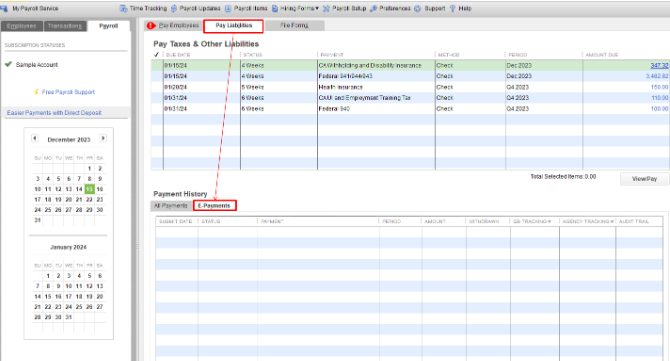Open the Pay Liabilities tab
The height and width of the screenshot is (361, 670).
click(233, 26)
